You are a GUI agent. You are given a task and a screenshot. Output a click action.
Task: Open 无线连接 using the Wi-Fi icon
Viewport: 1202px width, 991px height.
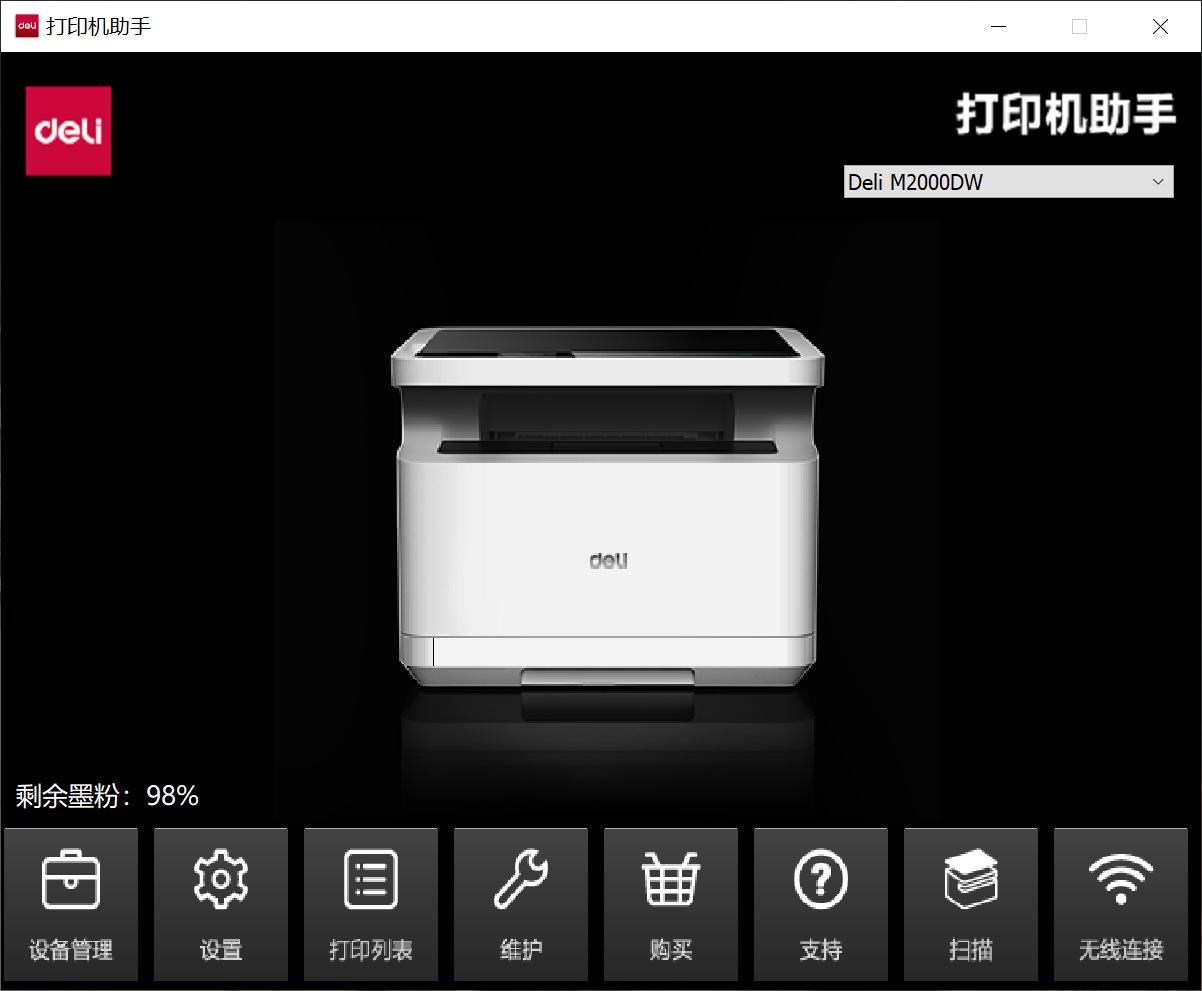point(1121,881)
